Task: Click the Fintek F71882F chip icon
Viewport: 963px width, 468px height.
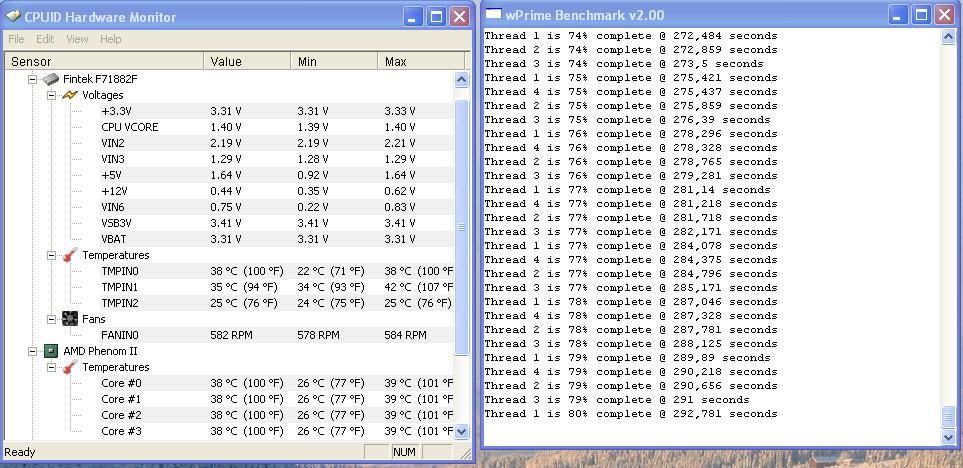Action: pos(51,79)
